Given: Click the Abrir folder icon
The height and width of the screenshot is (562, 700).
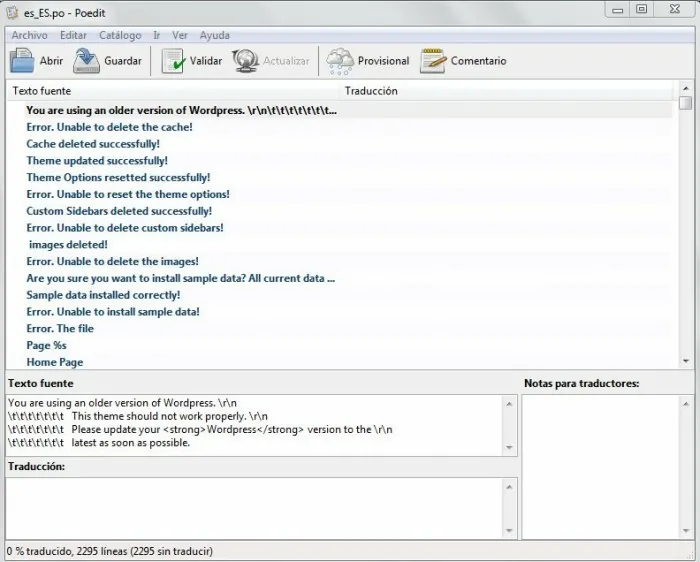Looking at the screenshot, I should pyautogui.click(x=22, y=60).
